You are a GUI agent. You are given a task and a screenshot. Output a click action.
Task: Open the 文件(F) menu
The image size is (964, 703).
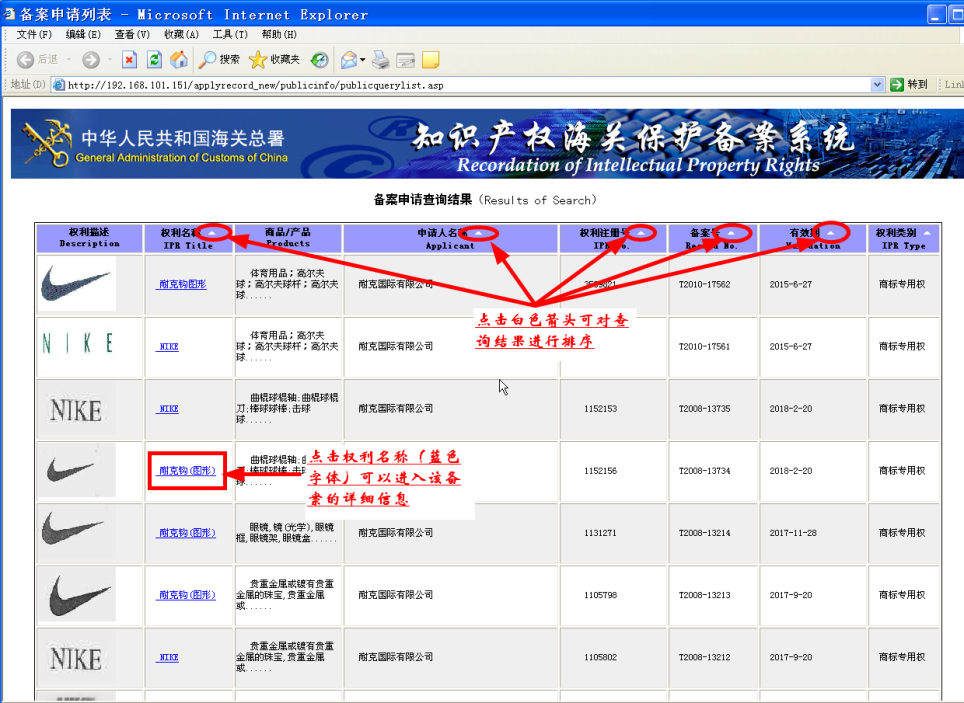[34, 34]
